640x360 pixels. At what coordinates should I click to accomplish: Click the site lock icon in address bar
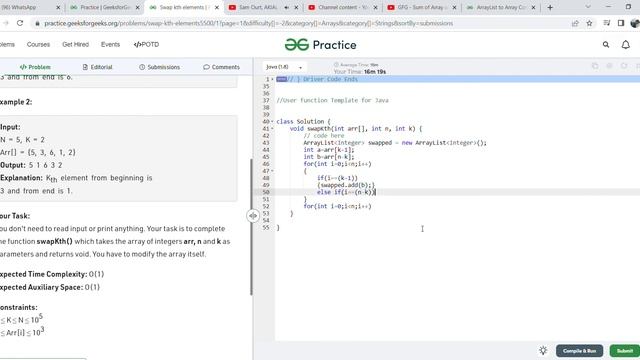(38, 24)
